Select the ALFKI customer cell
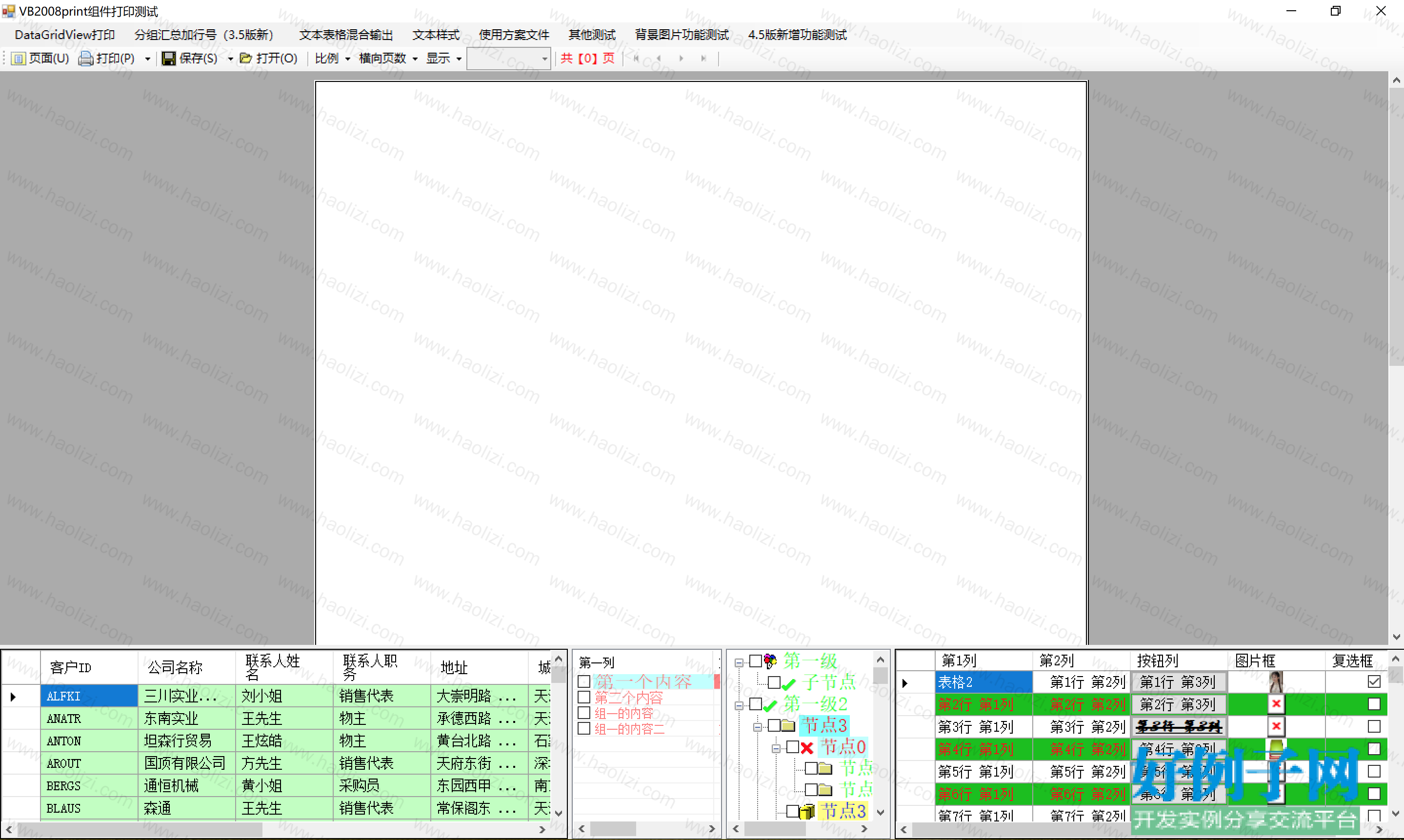 click(x=89, y=696)
